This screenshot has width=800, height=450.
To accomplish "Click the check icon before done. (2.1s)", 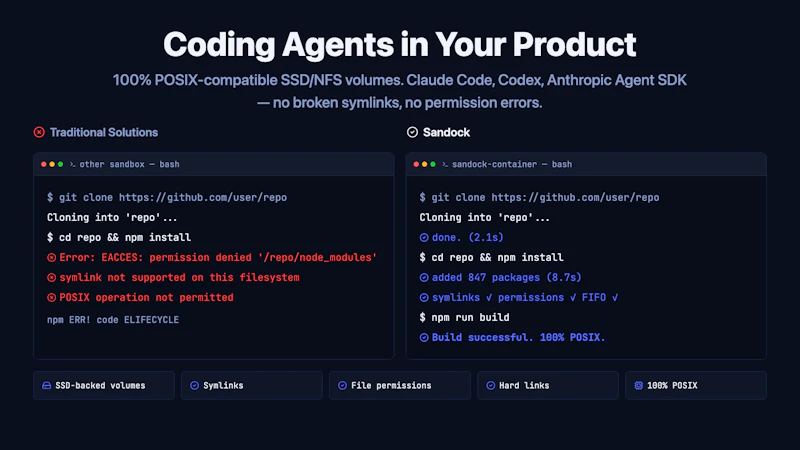I will (x=424, y=237).
